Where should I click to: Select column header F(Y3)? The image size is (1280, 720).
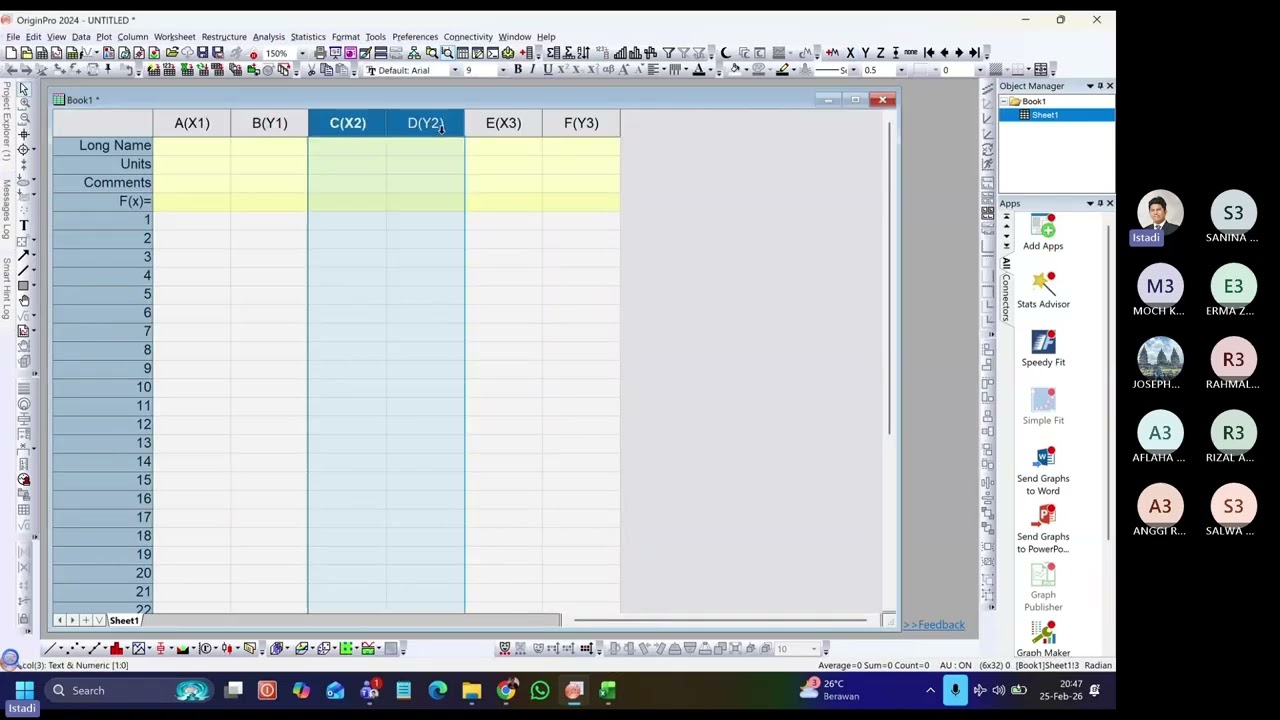point(581,123)
